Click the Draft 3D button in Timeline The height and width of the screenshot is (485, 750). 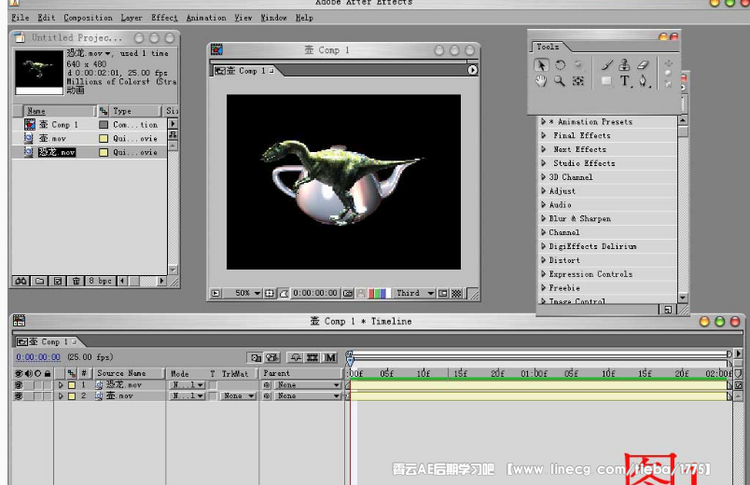(272, 358)
